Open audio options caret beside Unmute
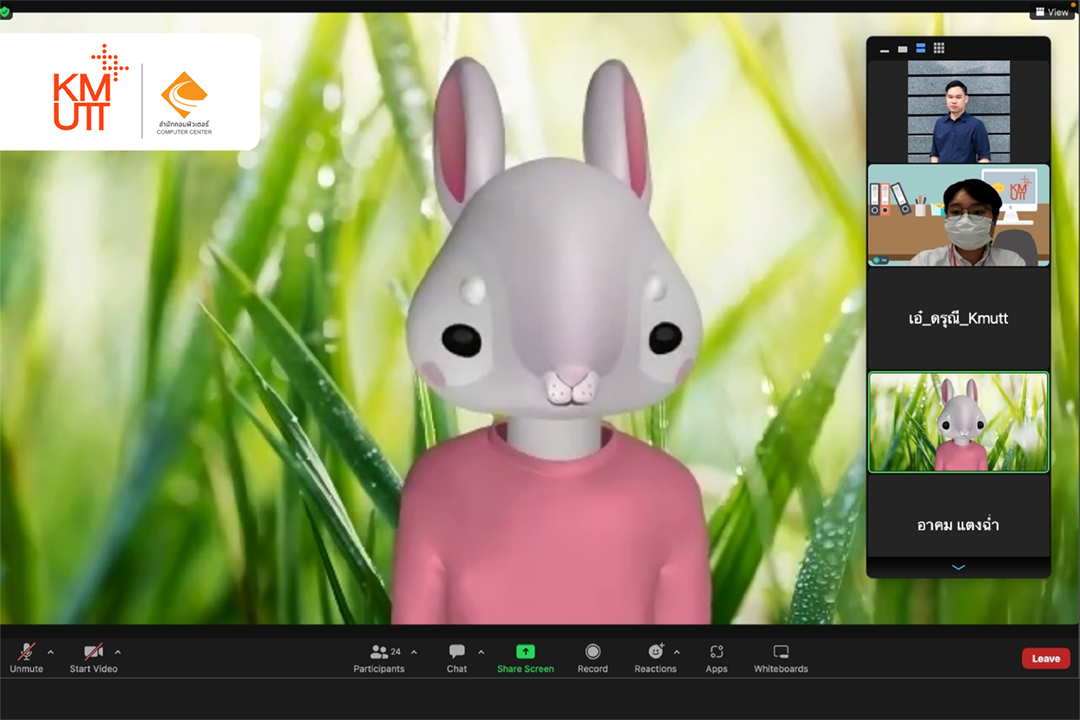The image size is (1080, 720). coord(50,652)
